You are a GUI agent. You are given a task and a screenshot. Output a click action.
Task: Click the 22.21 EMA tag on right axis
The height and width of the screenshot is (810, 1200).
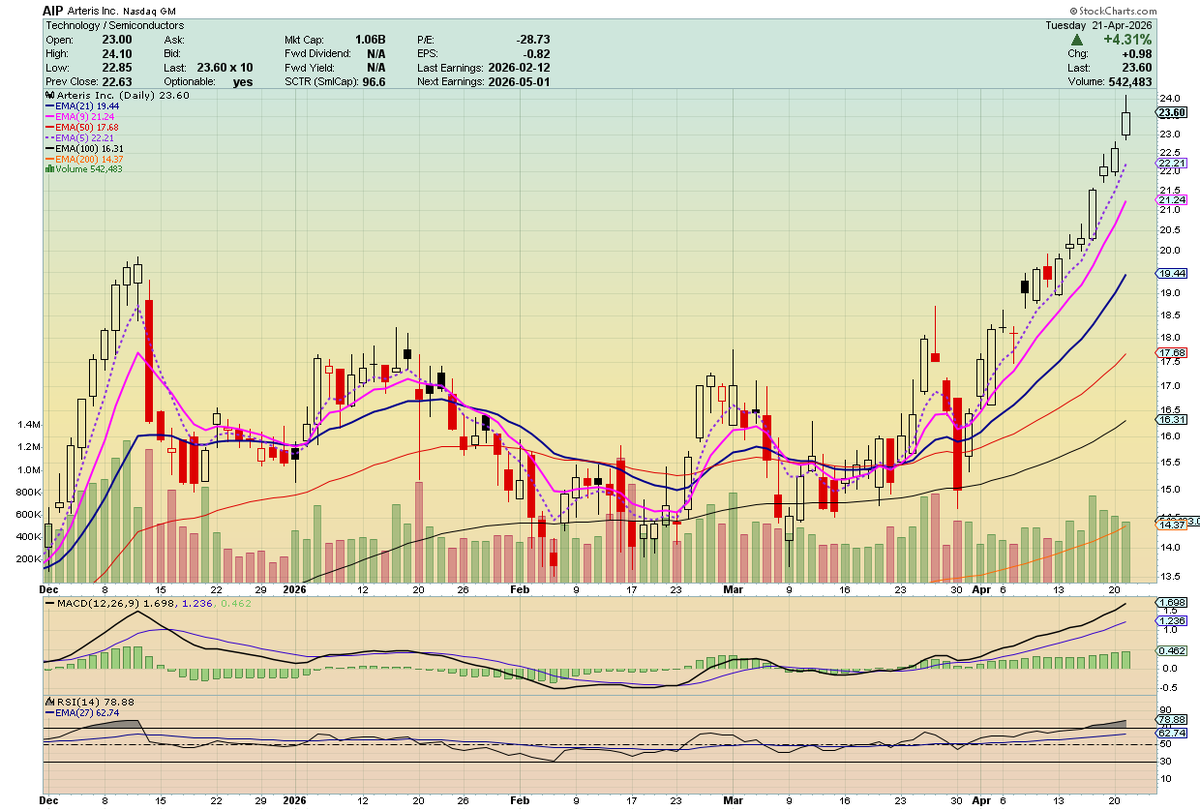[1171, 163]
